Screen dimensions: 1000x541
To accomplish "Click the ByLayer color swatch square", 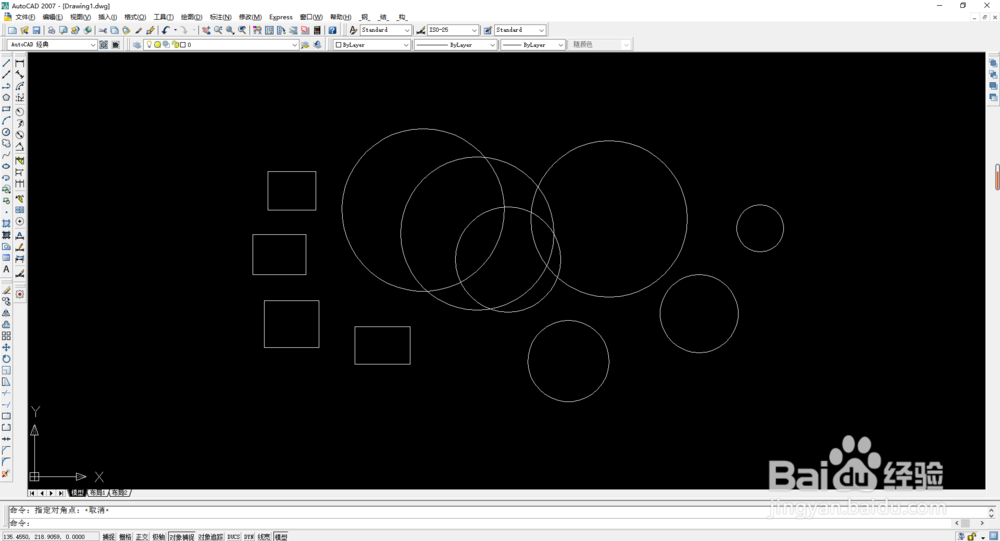I will 339,45.
